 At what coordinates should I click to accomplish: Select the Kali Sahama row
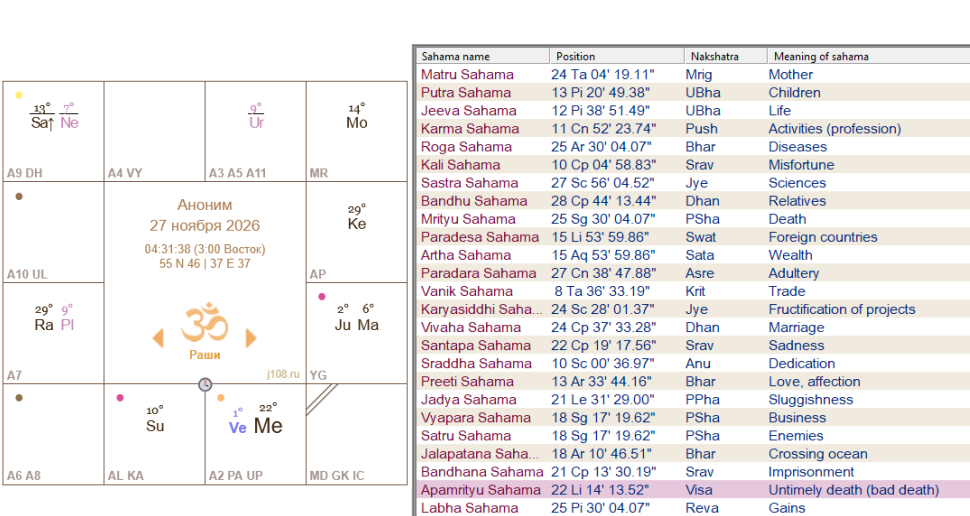(693, 165)
